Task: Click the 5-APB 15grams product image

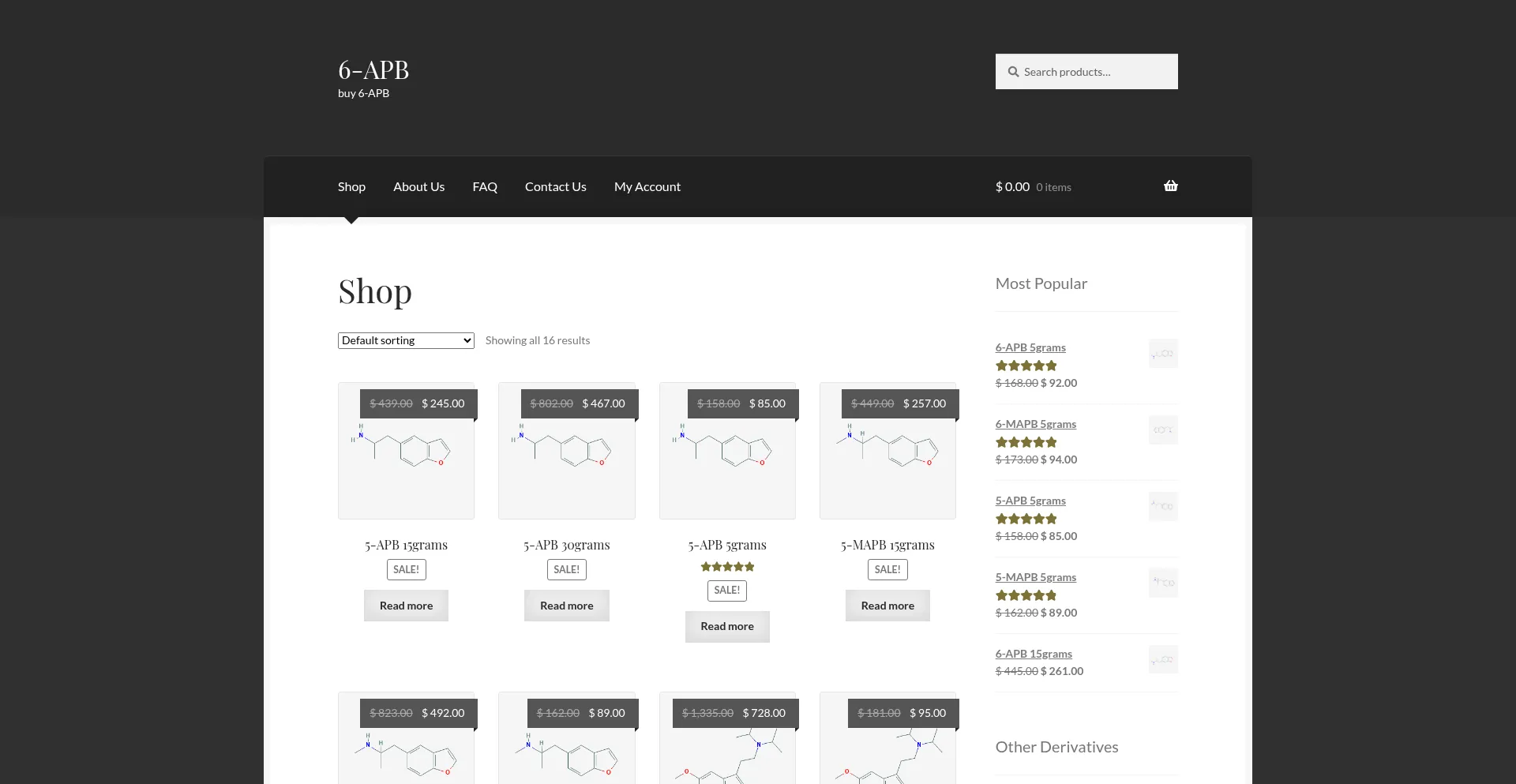Action: [x=406, y=452]
